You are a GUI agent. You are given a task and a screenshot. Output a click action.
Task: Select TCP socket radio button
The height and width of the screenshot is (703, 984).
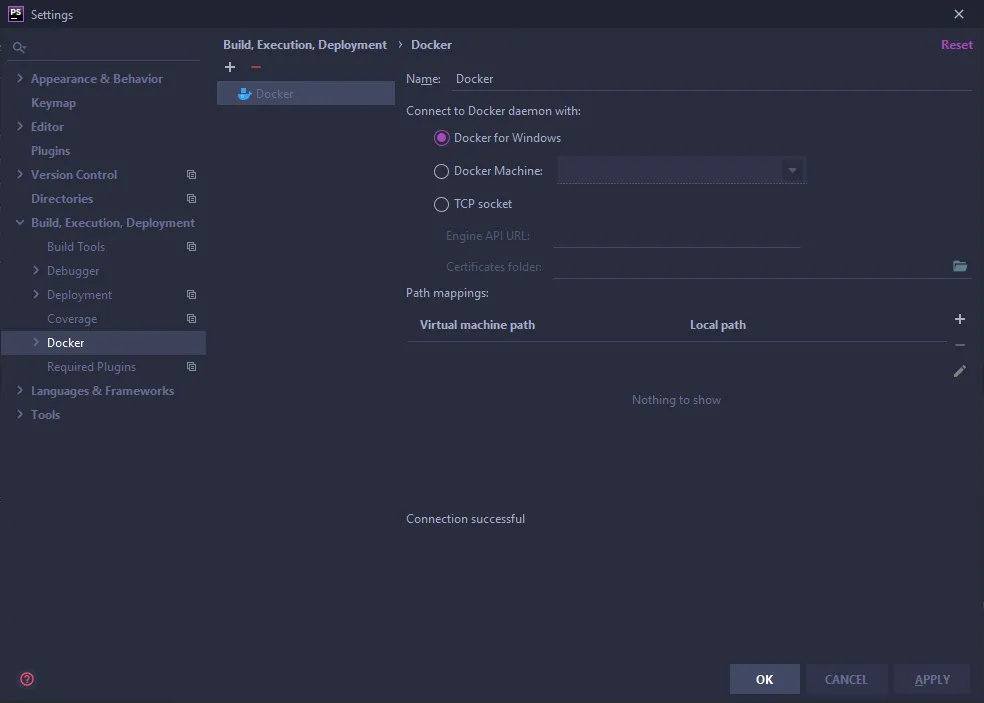(442, 204)
